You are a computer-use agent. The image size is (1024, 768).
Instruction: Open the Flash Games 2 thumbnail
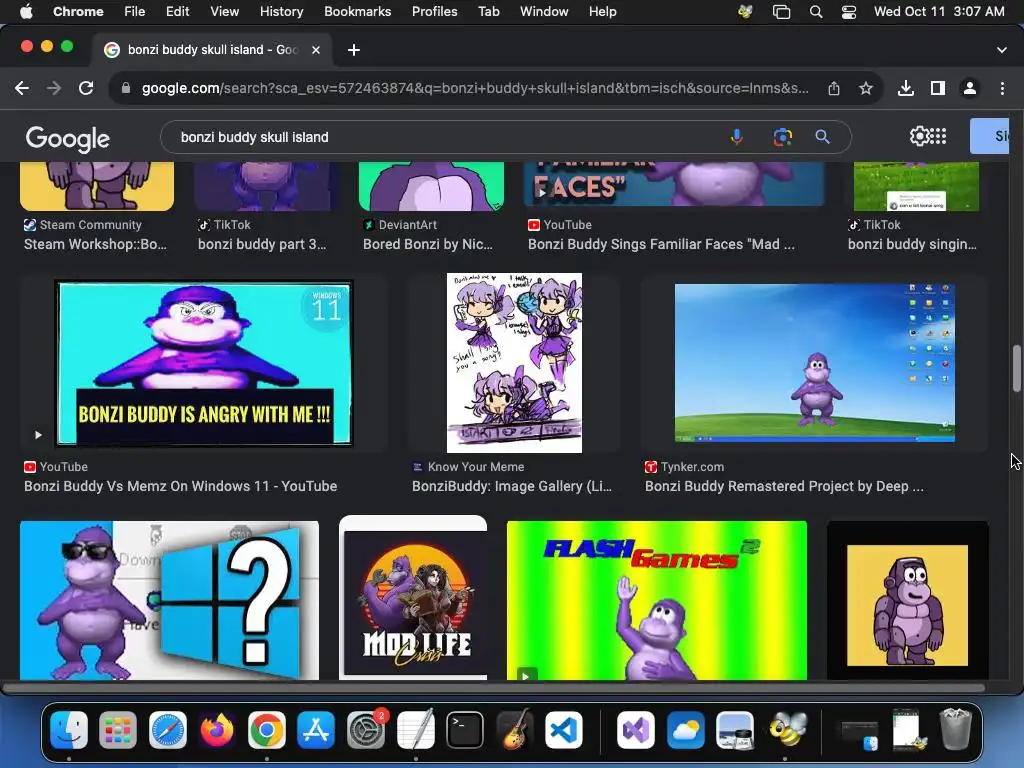(656, 600)
